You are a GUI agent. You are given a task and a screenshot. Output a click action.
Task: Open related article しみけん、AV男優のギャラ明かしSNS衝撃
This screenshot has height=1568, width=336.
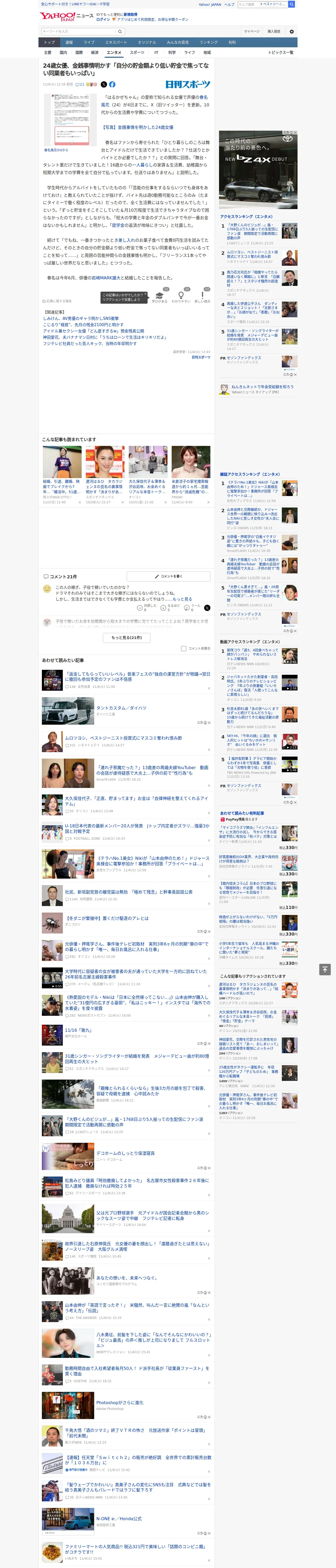click(x=81, y=318)
